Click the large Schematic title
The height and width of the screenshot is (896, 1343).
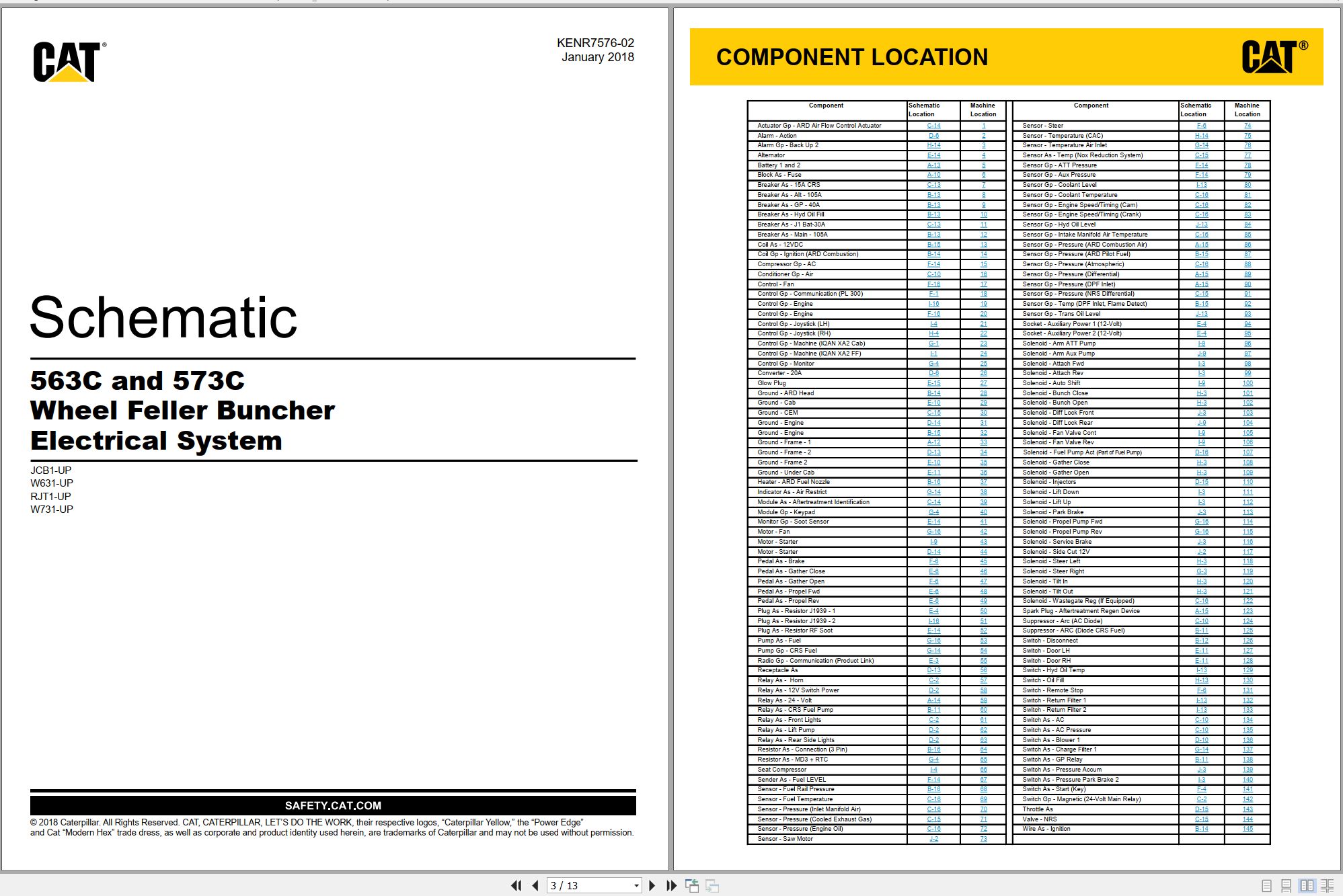point(163,317)
